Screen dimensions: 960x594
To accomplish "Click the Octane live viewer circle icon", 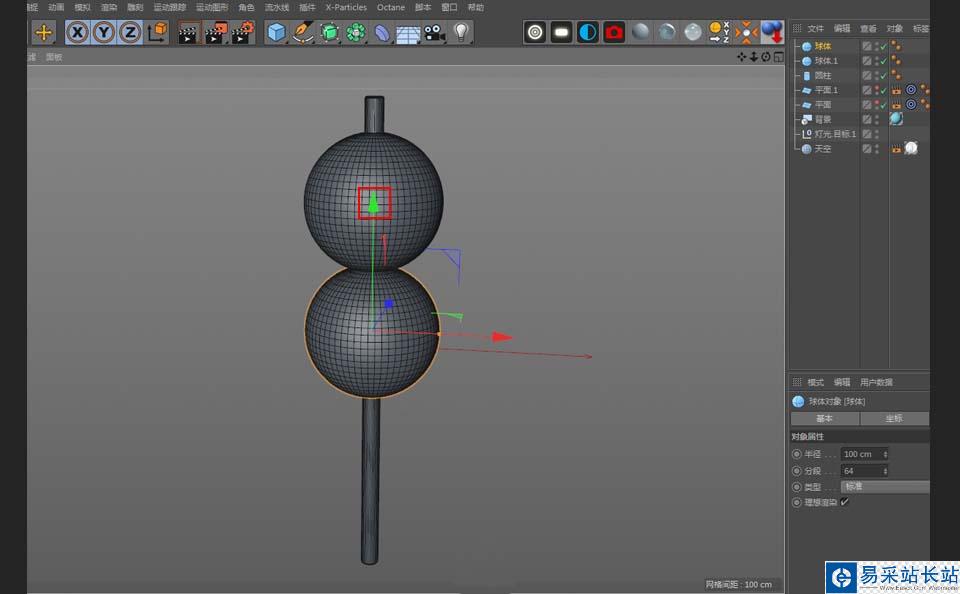I will point(535,32).
